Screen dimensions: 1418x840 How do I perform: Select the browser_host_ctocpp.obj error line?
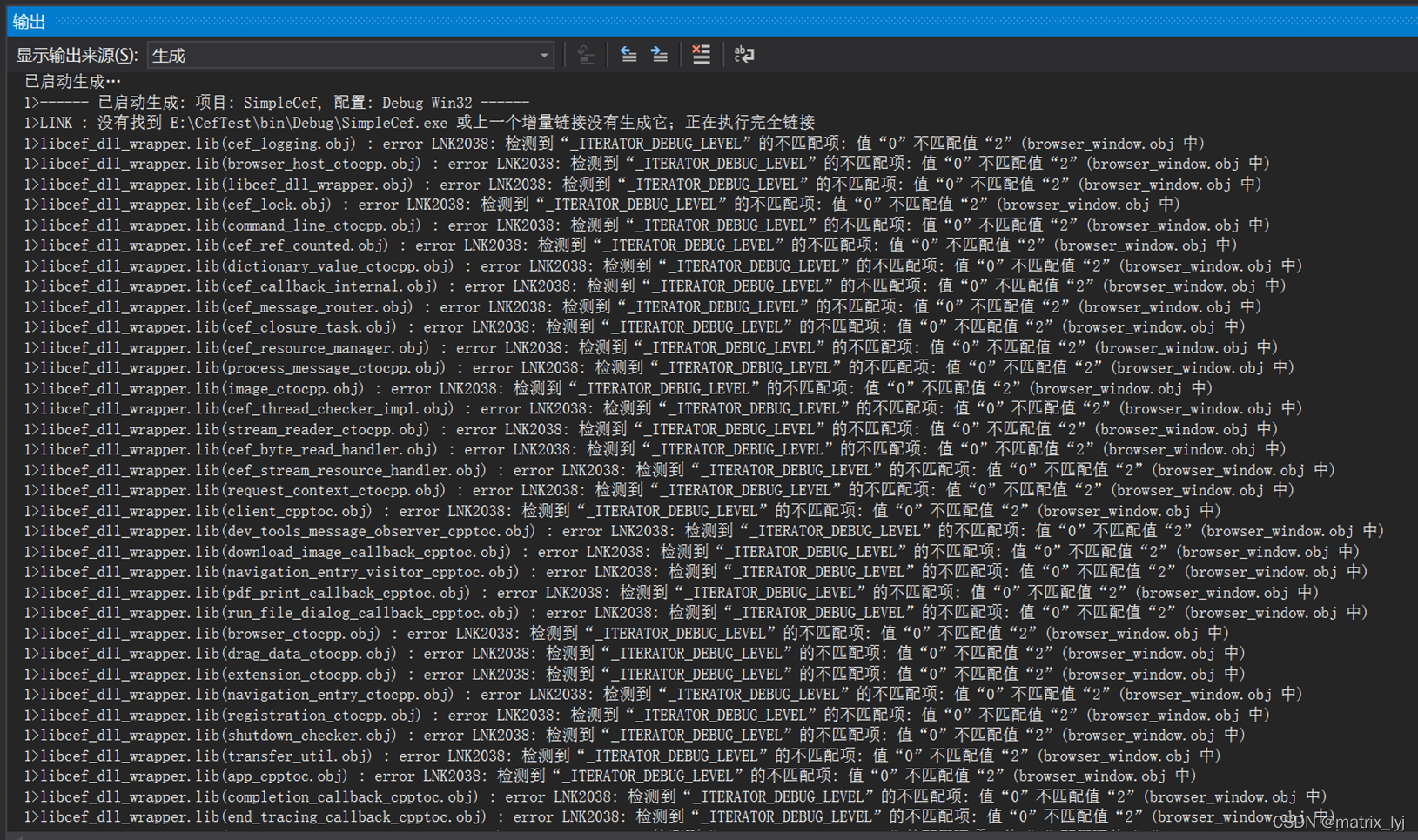click(648, 164)
